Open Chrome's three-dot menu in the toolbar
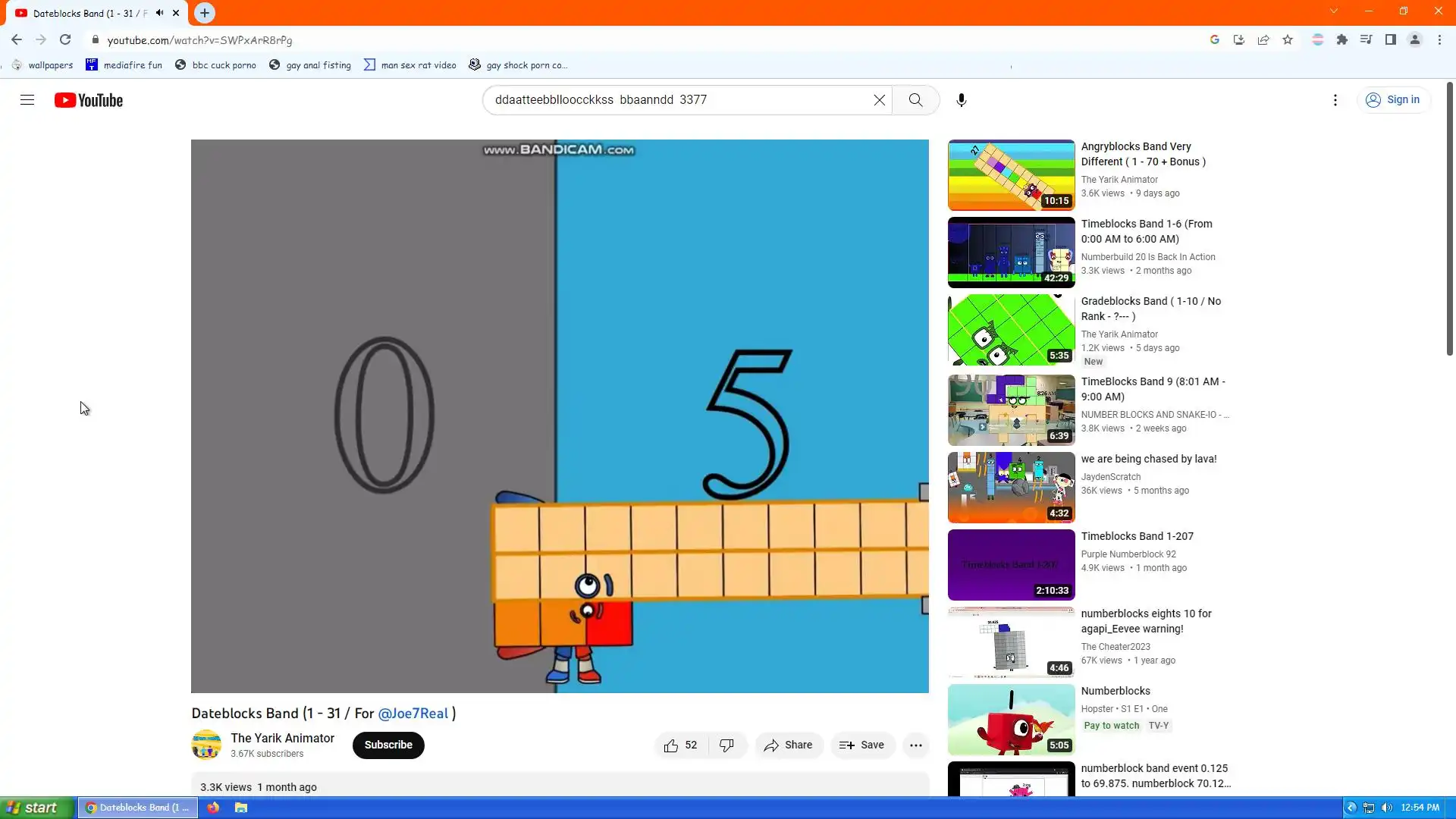The image size is (1456, 819). click(x=1439, y=40)
